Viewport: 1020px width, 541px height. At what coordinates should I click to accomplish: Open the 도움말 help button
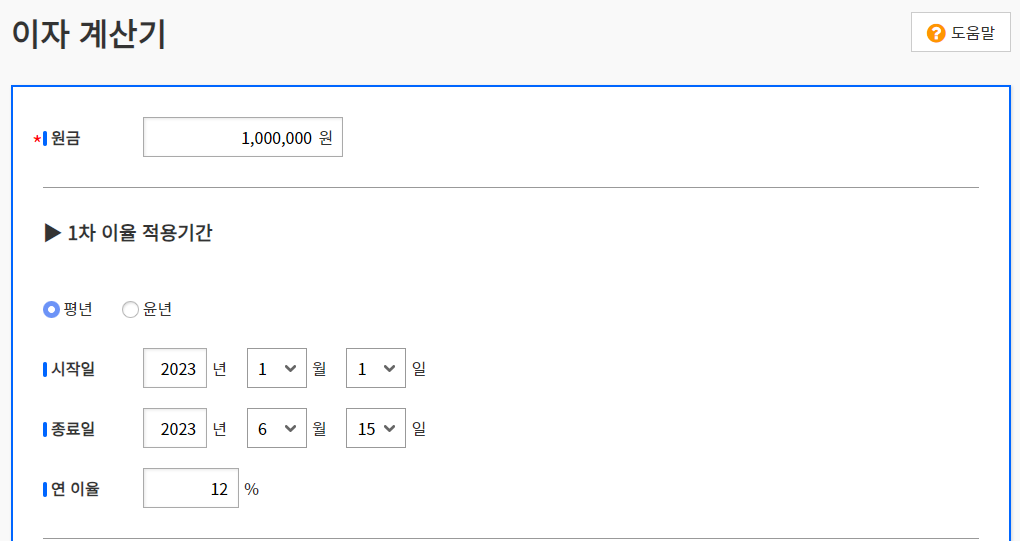coord(960,32)
